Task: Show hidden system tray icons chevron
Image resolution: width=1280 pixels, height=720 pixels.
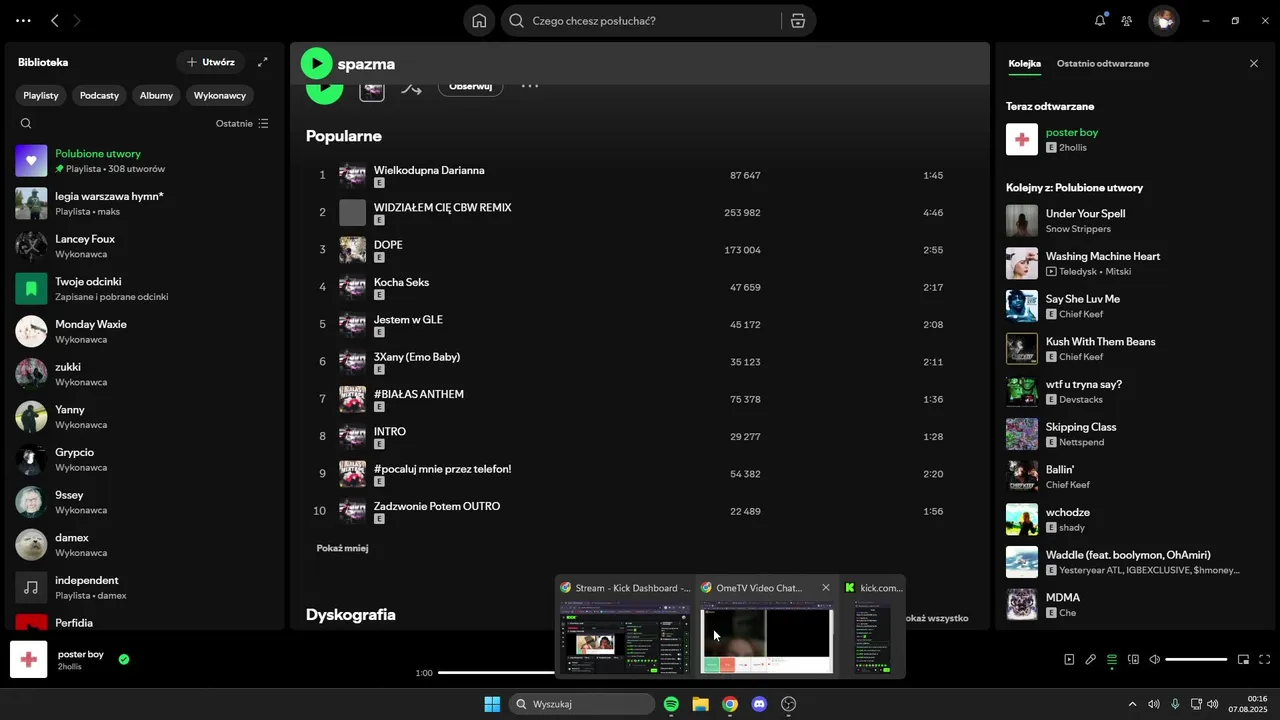Action: click(x=1132, y=704)
